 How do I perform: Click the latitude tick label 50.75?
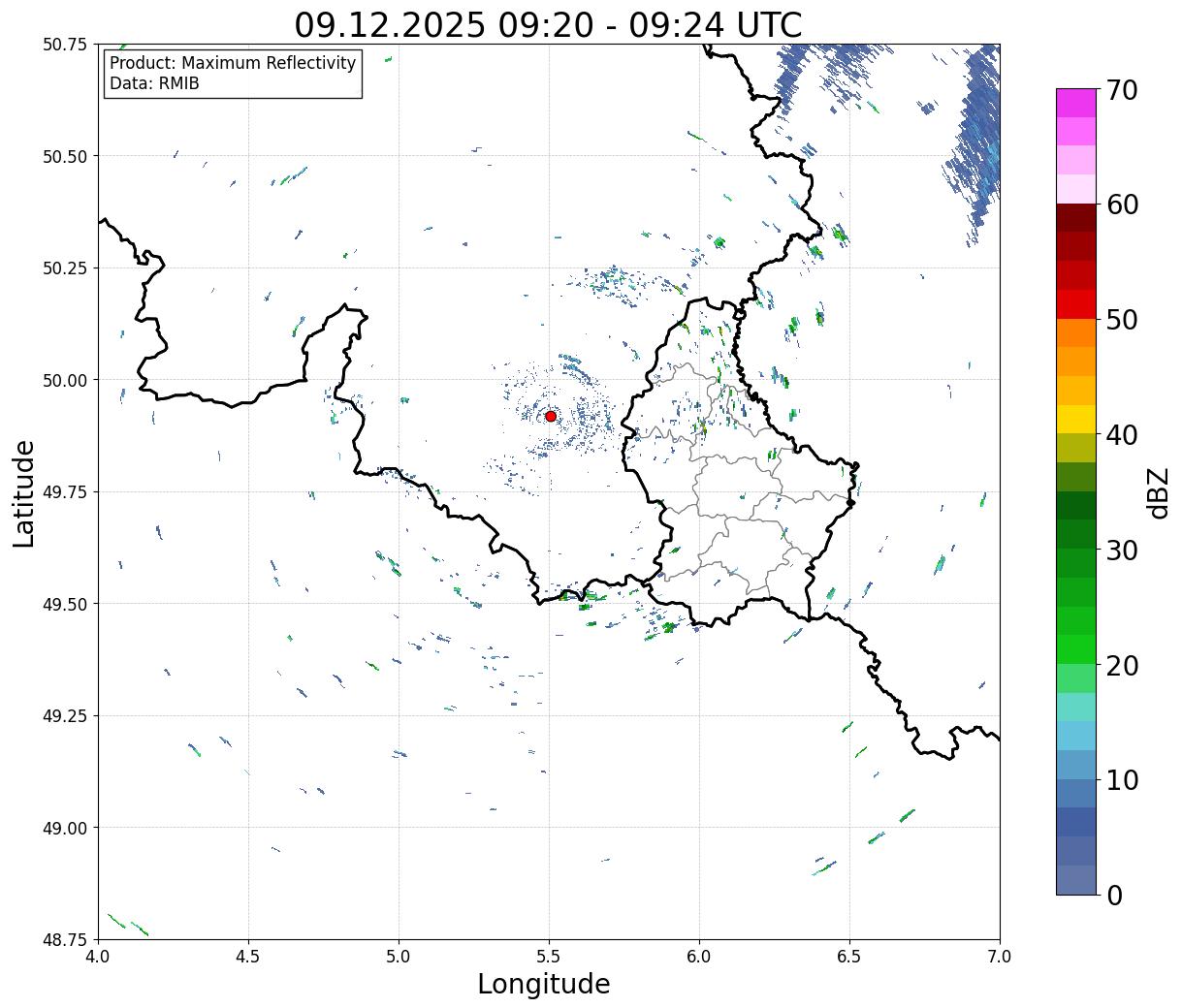pos(65,45)
